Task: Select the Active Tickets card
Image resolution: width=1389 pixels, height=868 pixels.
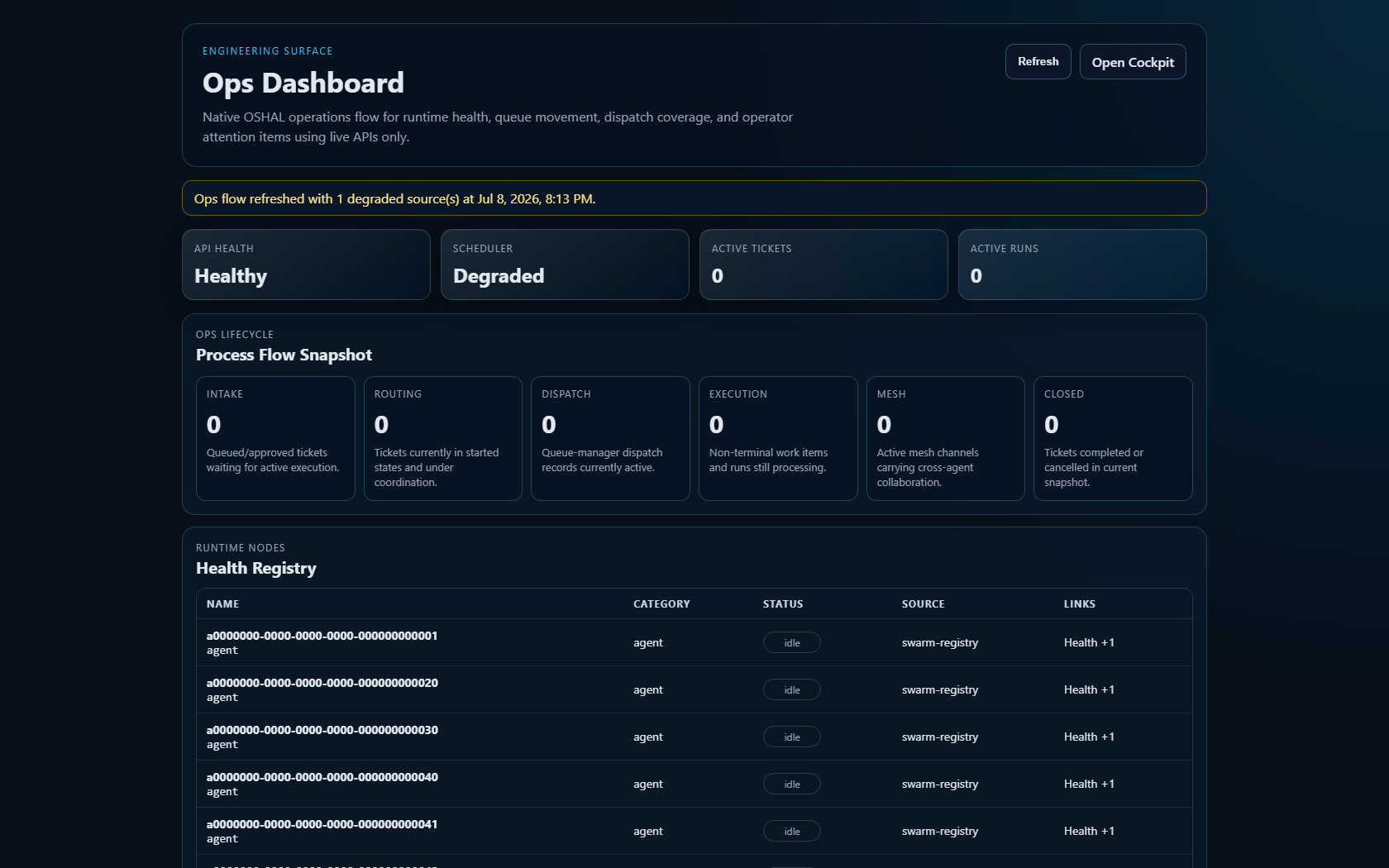Action: click(x=823, y=265)
